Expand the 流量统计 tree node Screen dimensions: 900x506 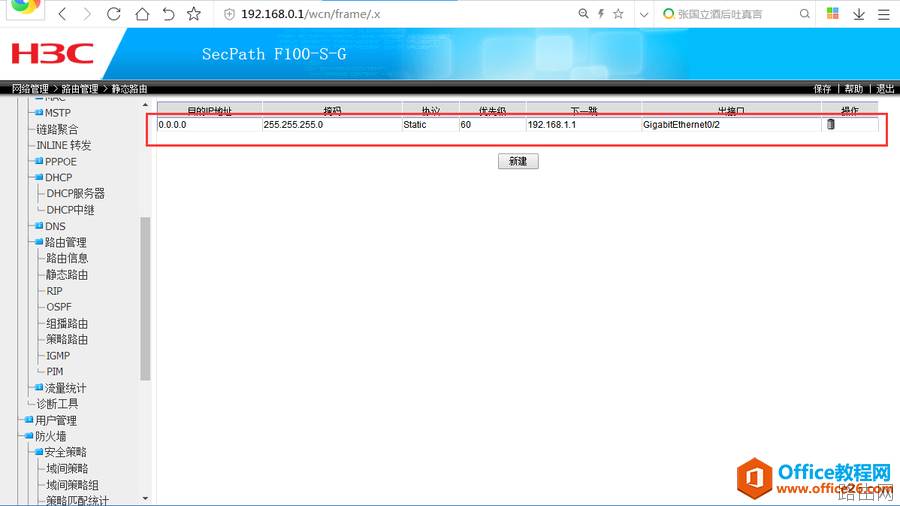pyautogui.click(x=39, y=388)
